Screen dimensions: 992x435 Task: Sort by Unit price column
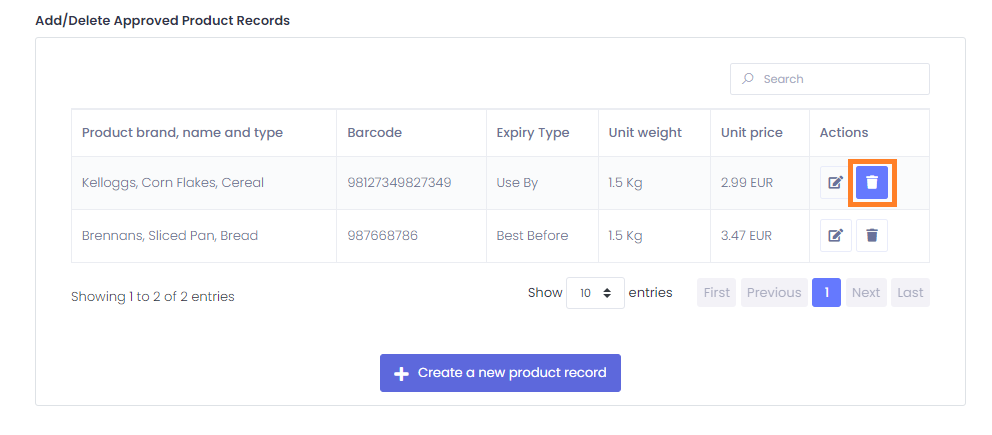point(752,133)
